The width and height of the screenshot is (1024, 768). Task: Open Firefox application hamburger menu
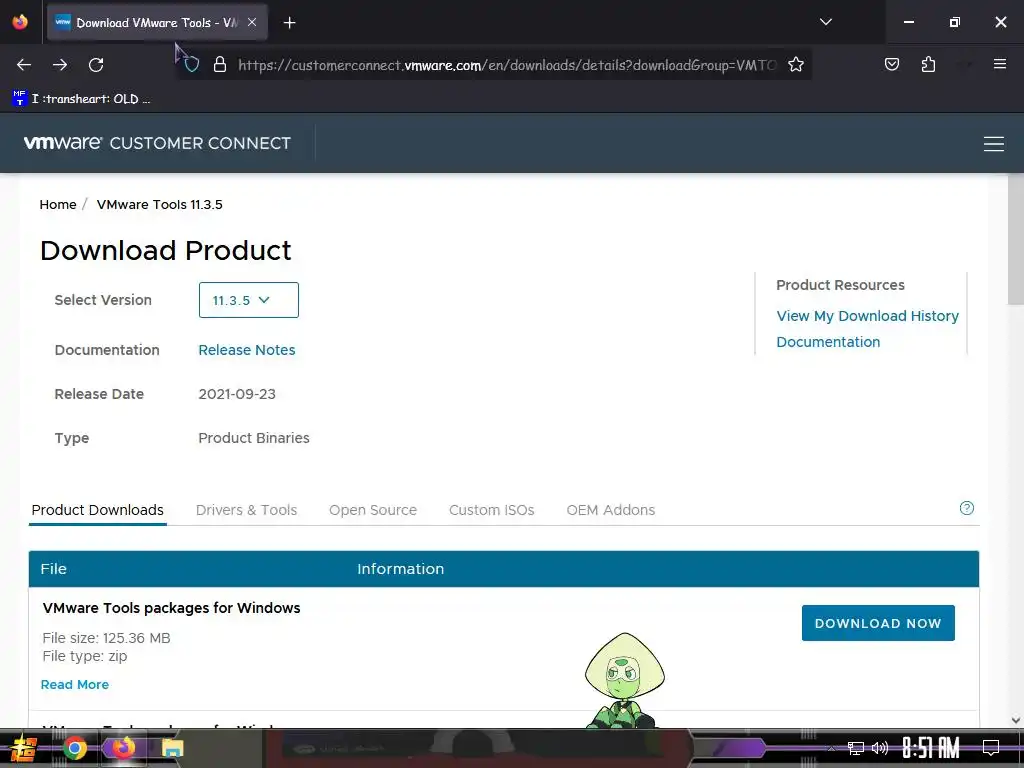[x=999, y=64]
